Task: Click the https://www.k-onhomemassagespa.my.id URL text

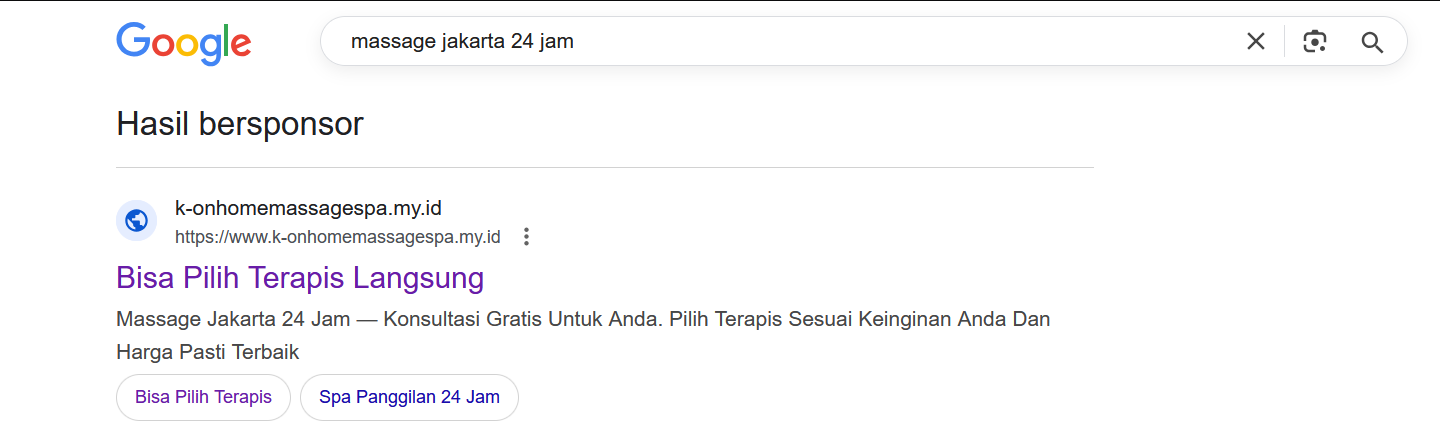Action: point(337,237)
